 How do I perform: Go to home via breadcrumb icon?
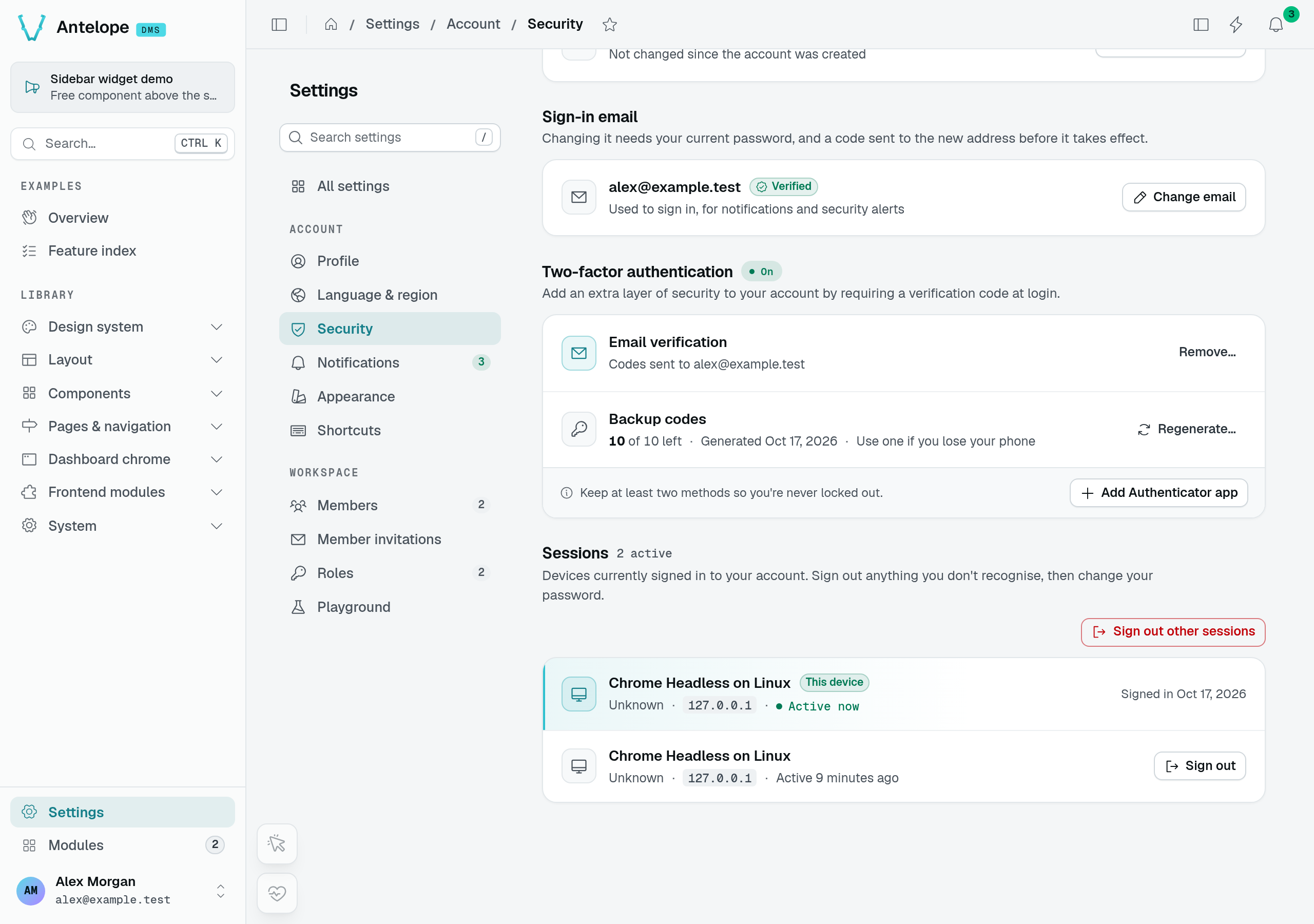coord(331,24)
